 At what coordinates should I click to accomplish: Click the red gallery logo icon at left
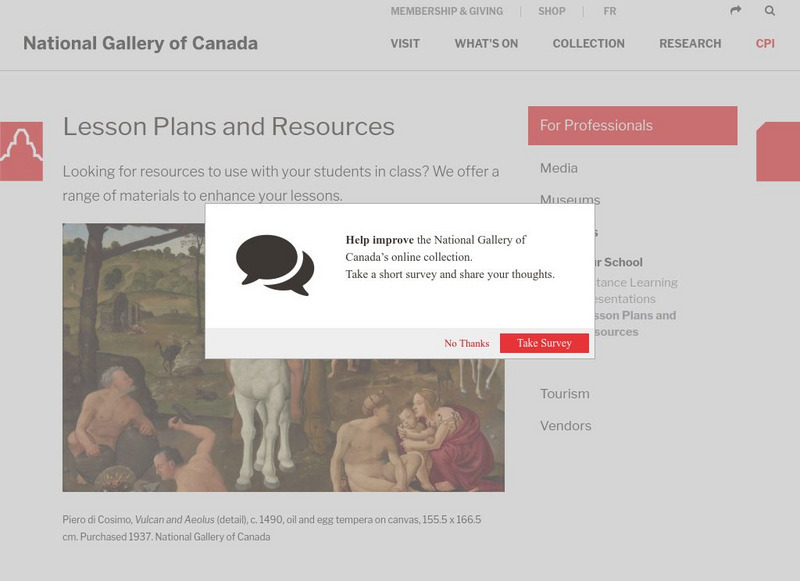tap(21, 151)
